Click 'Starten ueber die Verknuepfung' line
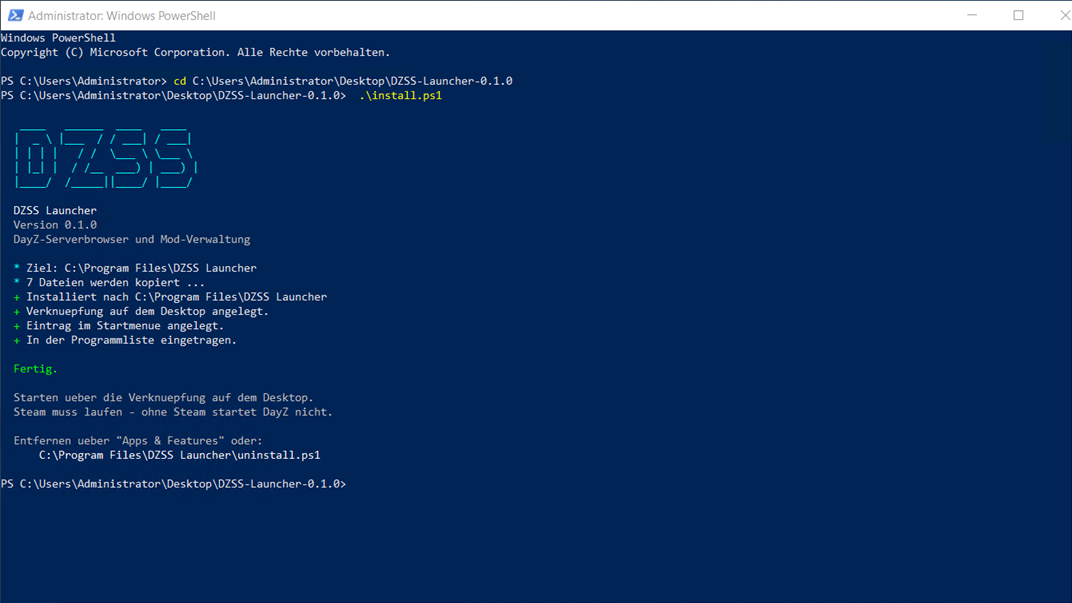This screenshot has width=1072, height=603. tap(163, 397)
